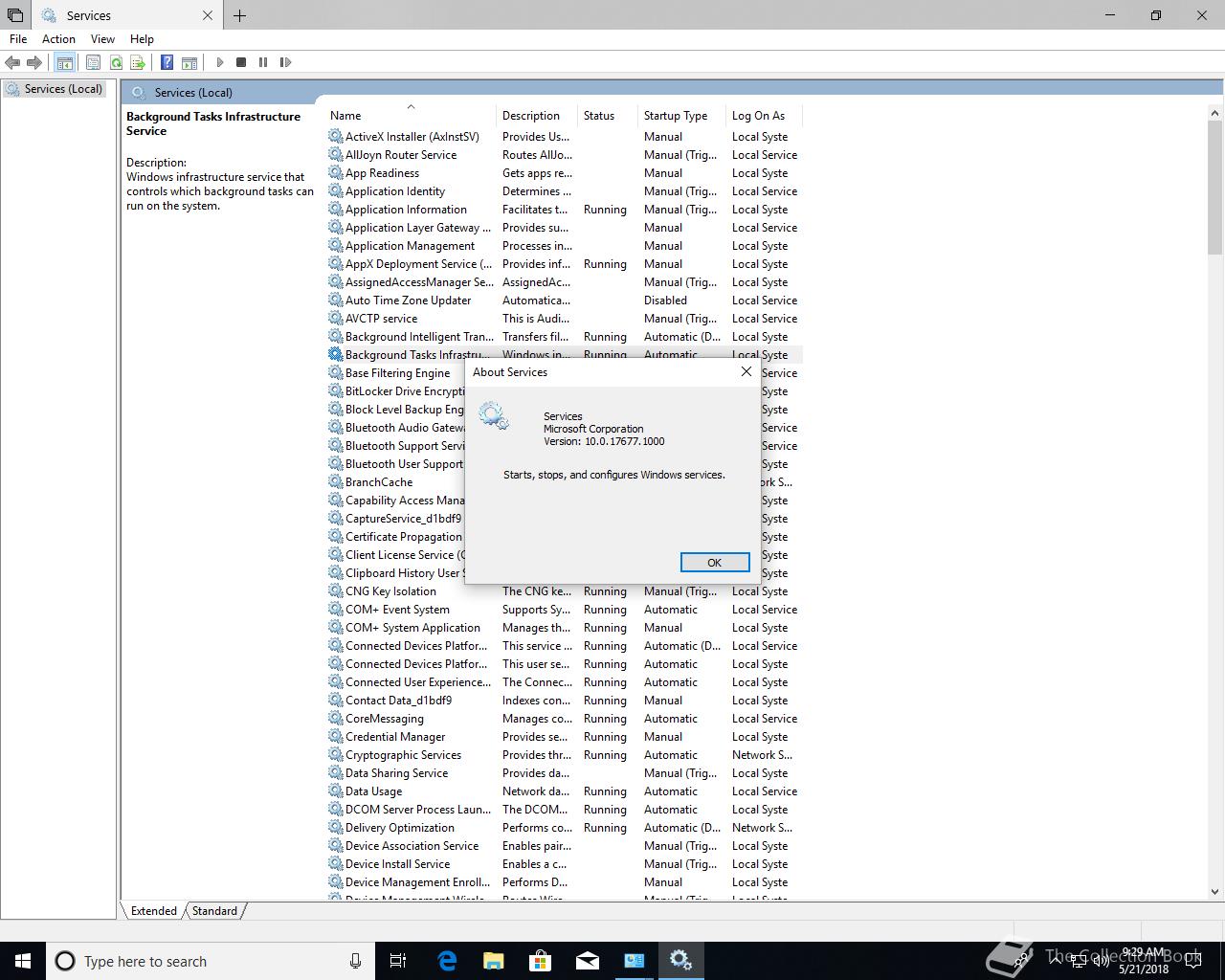Select DCOM Server Process Launcher service
This screenshot has height=980, width=1225.
(418, 810)
